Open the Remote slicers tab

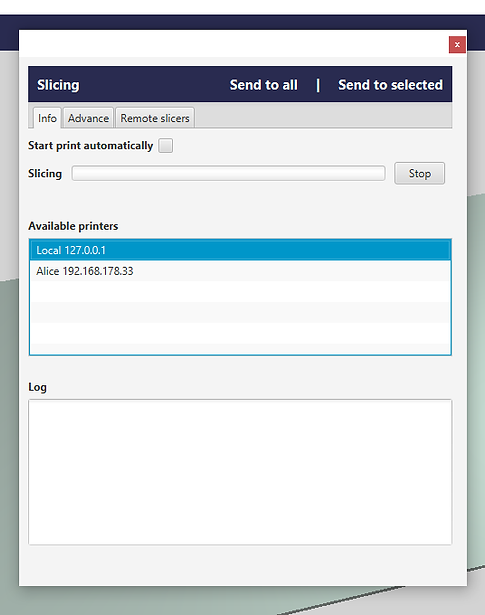(x=155, y=118)
